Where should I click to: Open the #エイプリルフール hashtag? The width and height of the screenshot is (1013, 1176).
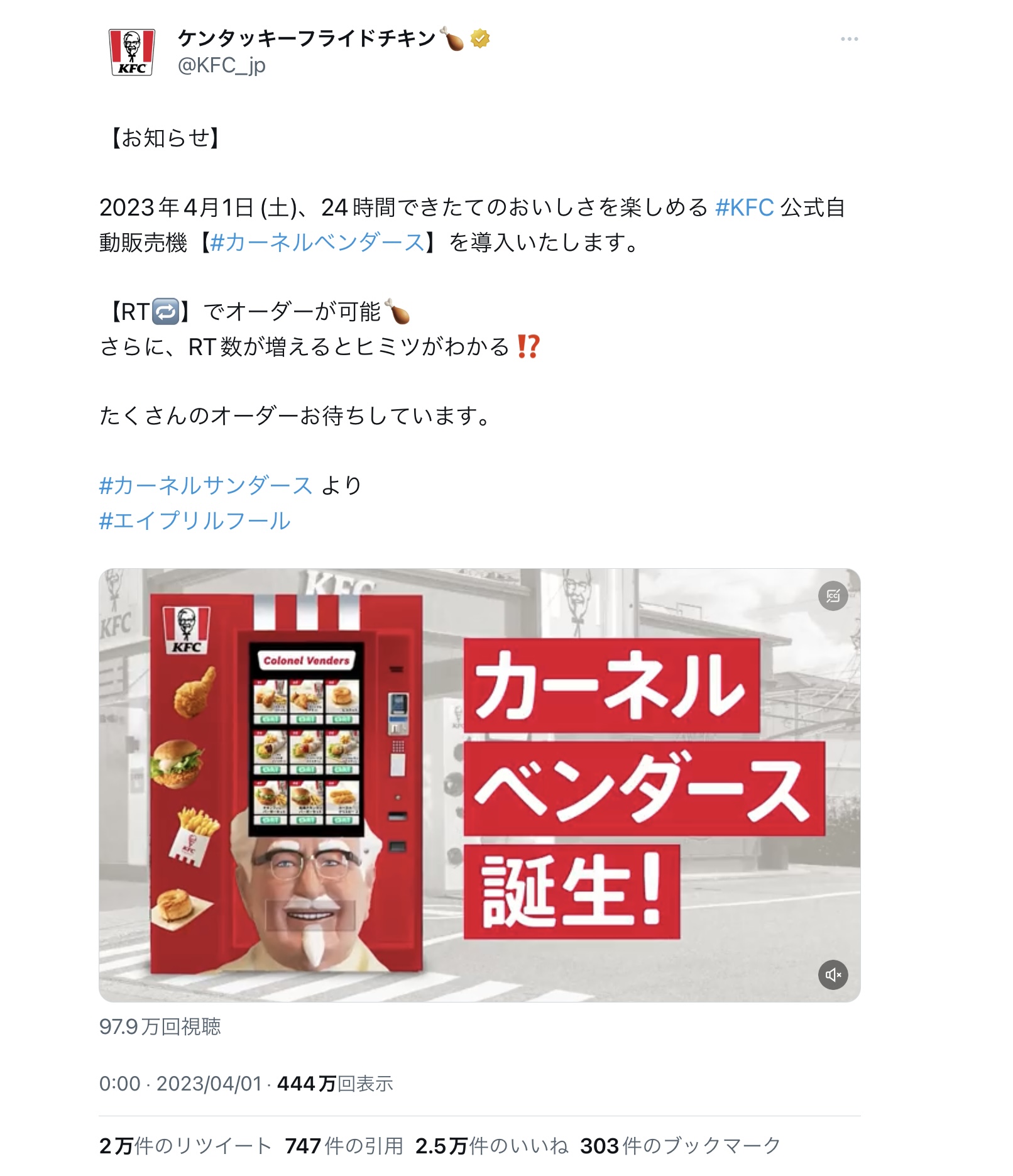click(195, 520)
